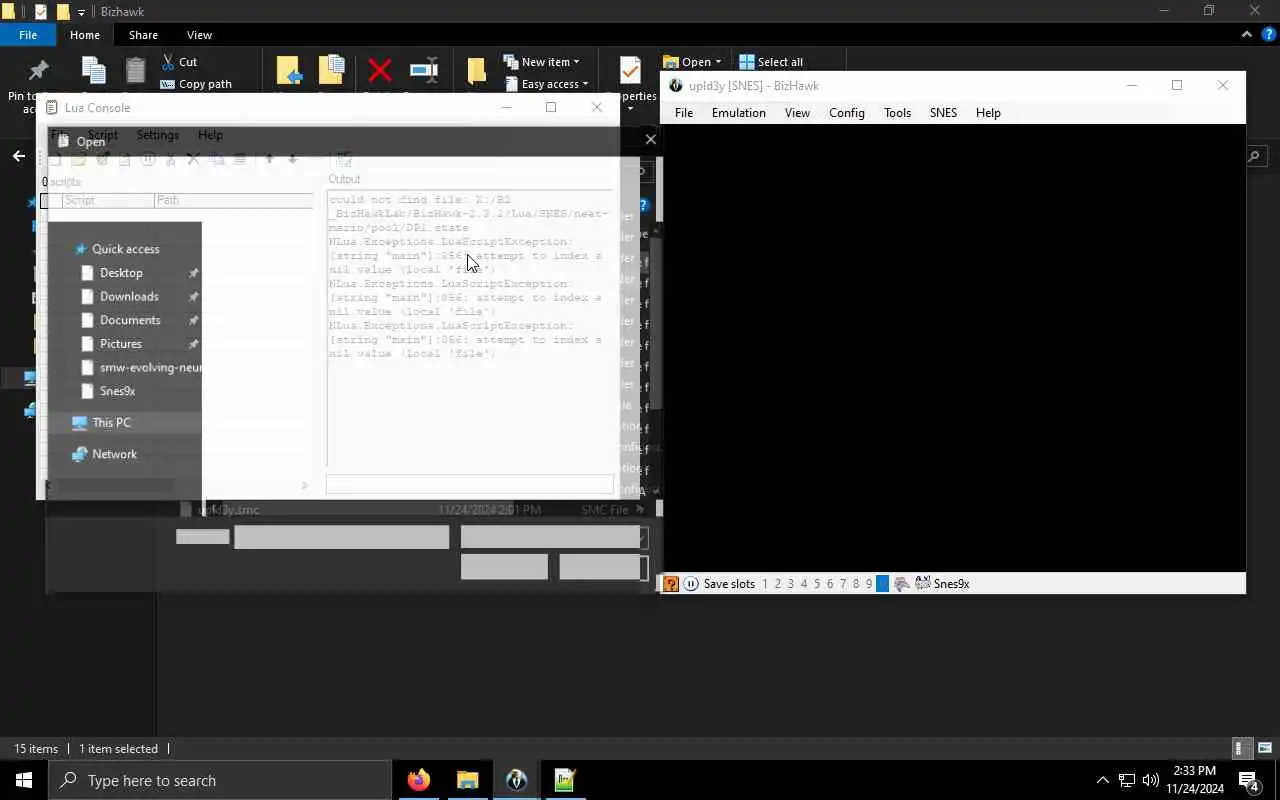Click the red Delete X icon
Viewport: 1280px width, 800px height.
point(380,71)
